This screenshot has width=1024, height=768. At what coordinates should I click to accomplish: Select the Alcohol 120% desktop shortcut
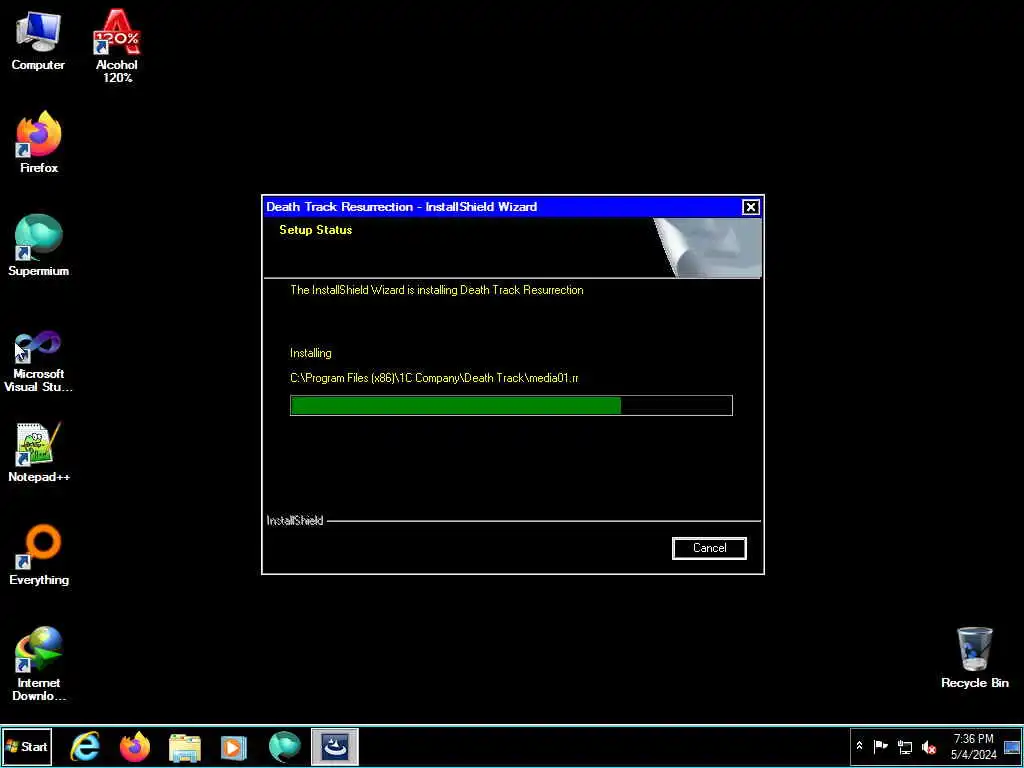pos(117,46)
